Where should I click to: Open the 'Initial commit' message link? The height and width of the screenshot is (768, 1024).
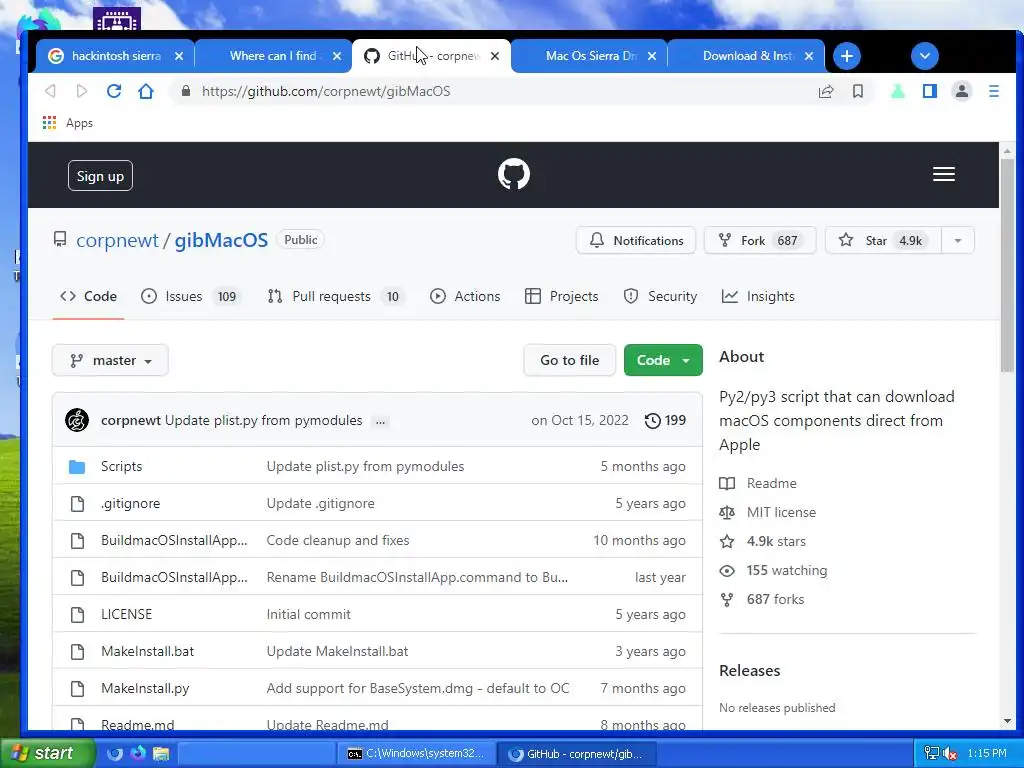click(308, 615)
